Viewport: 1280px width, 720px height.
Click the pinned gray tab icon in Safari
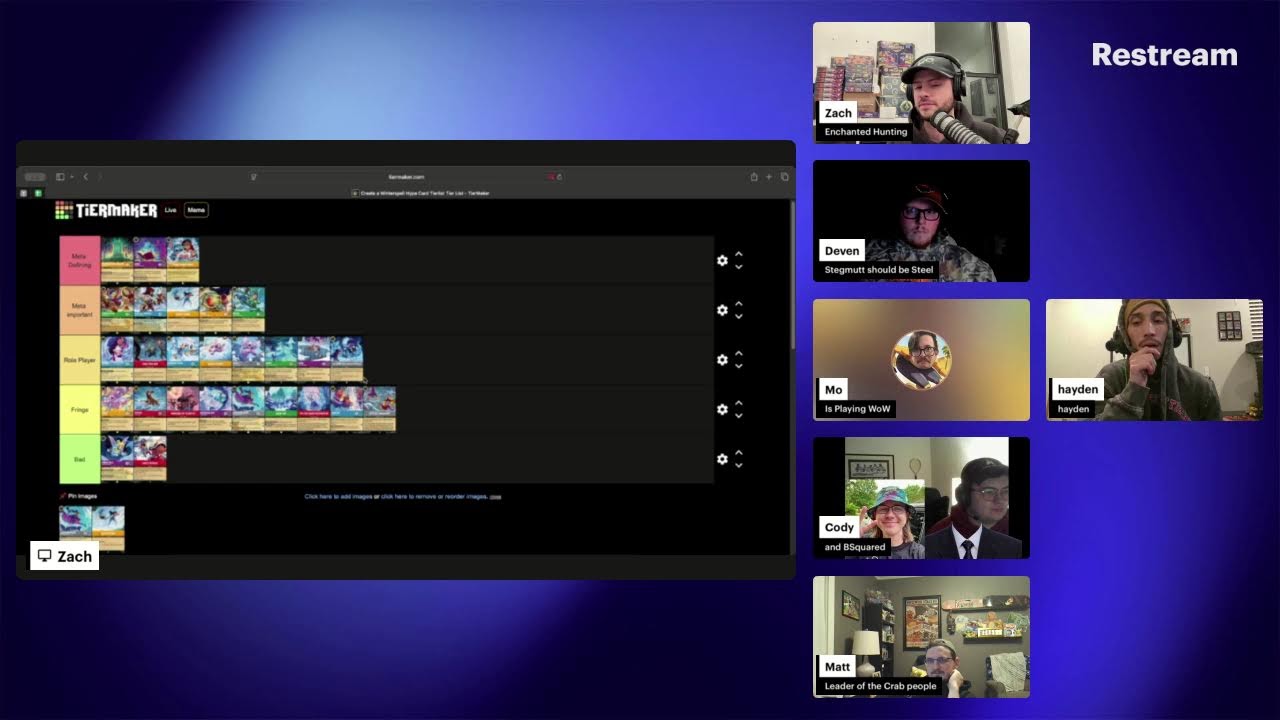(x=24, y=193)
